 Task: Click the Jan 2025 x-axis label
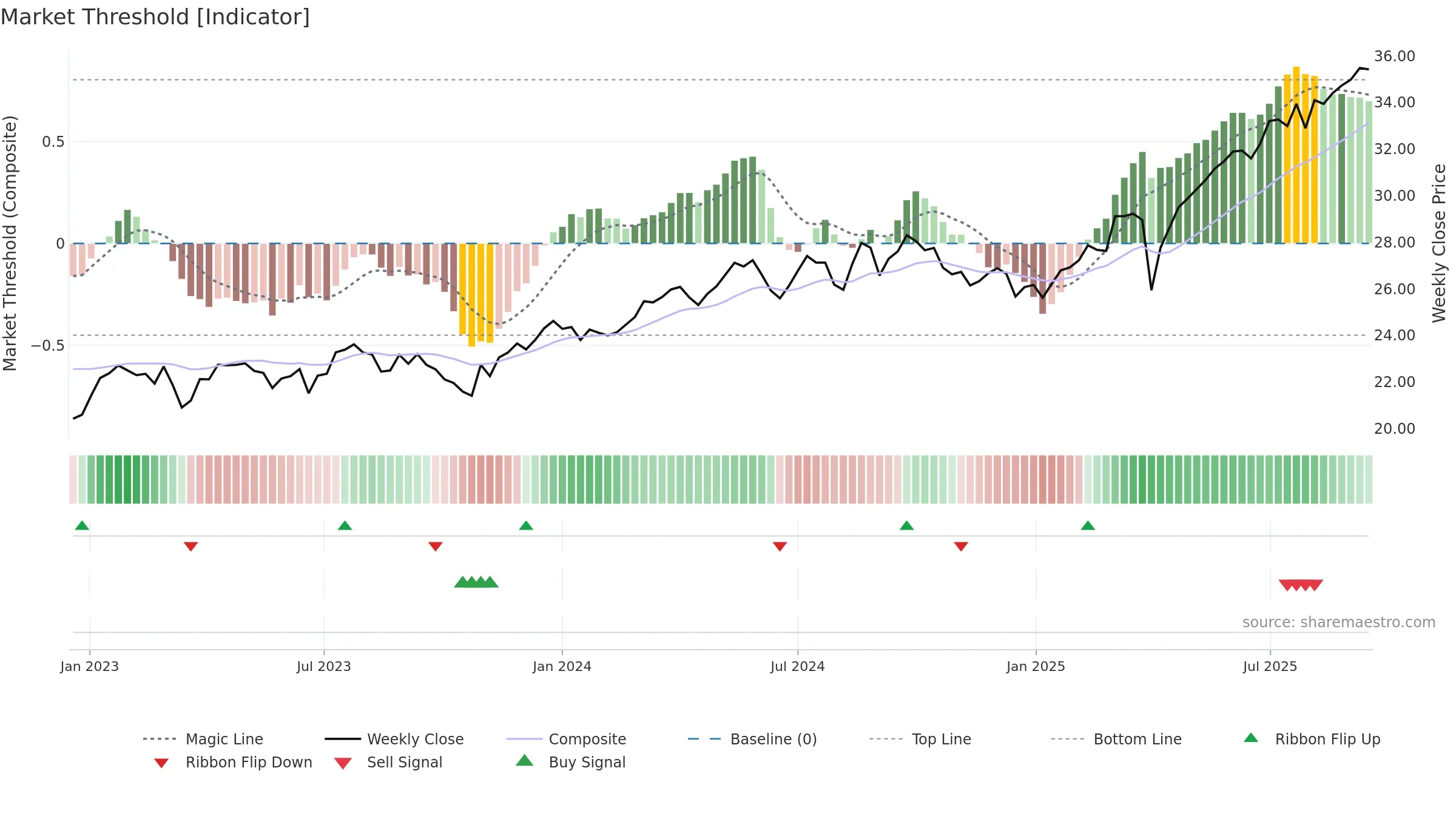click(x=1036, y=666)
